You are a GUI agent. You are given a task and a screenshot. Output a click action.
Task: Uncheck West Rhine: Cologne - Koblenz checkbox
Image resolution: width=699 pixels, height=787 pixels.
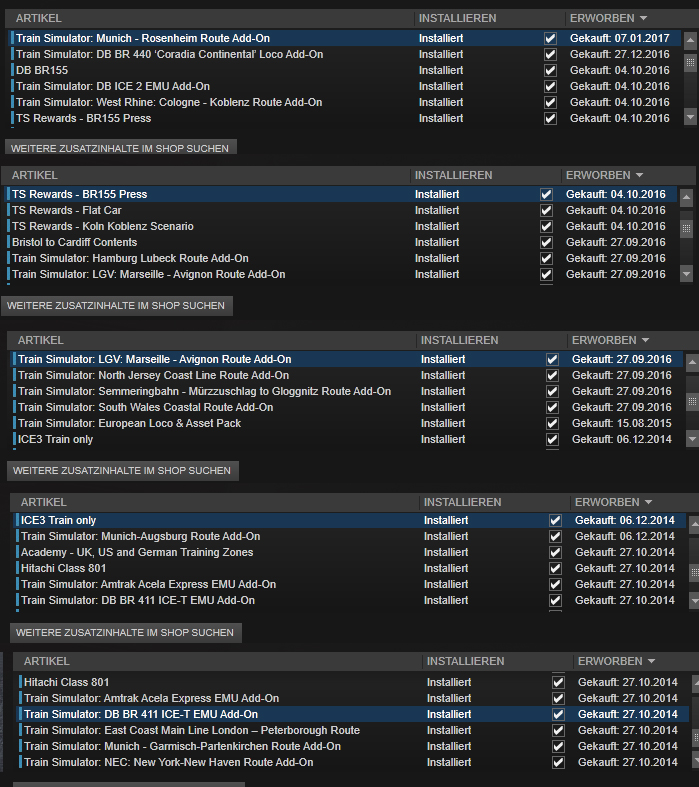[550, 102]
